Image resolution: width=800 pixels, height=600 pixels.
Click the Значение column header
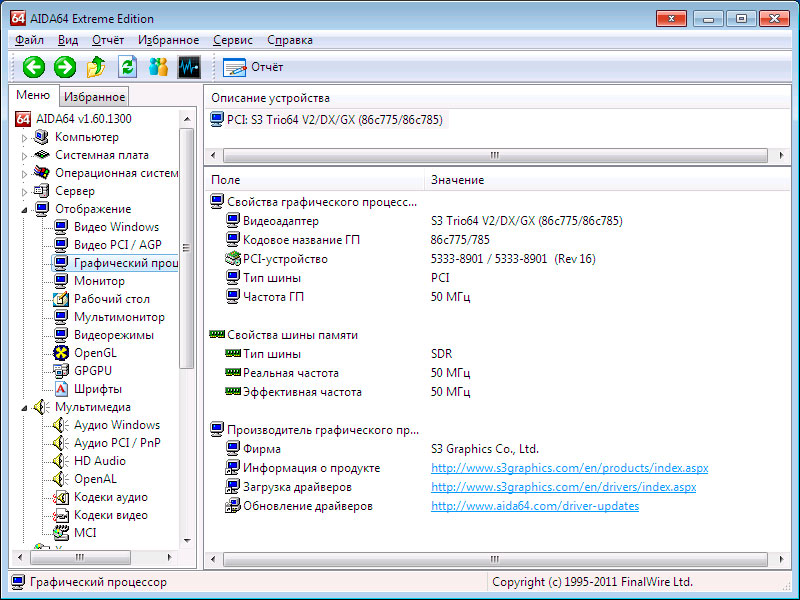457,180
